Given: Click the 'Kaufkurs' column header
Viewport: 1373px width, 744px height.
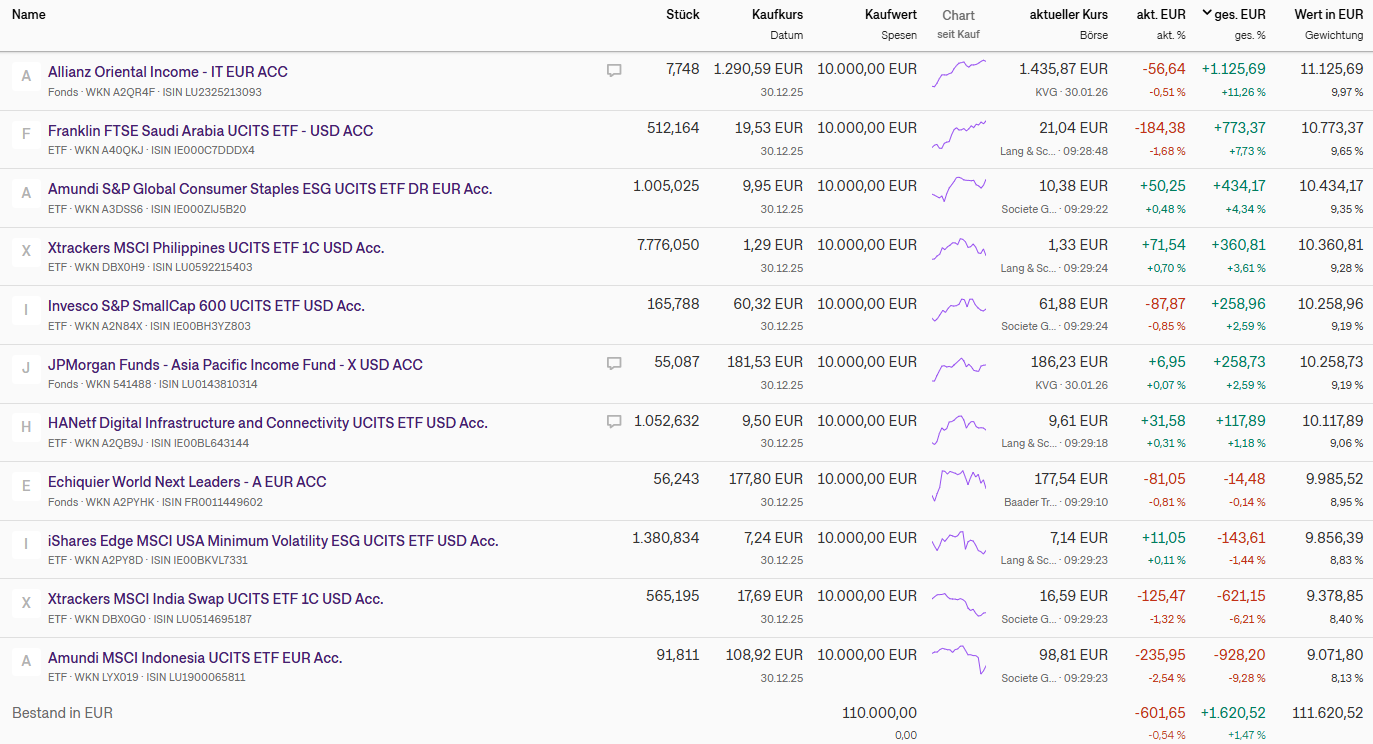Looking at the screenshot, I should (777, 15).
